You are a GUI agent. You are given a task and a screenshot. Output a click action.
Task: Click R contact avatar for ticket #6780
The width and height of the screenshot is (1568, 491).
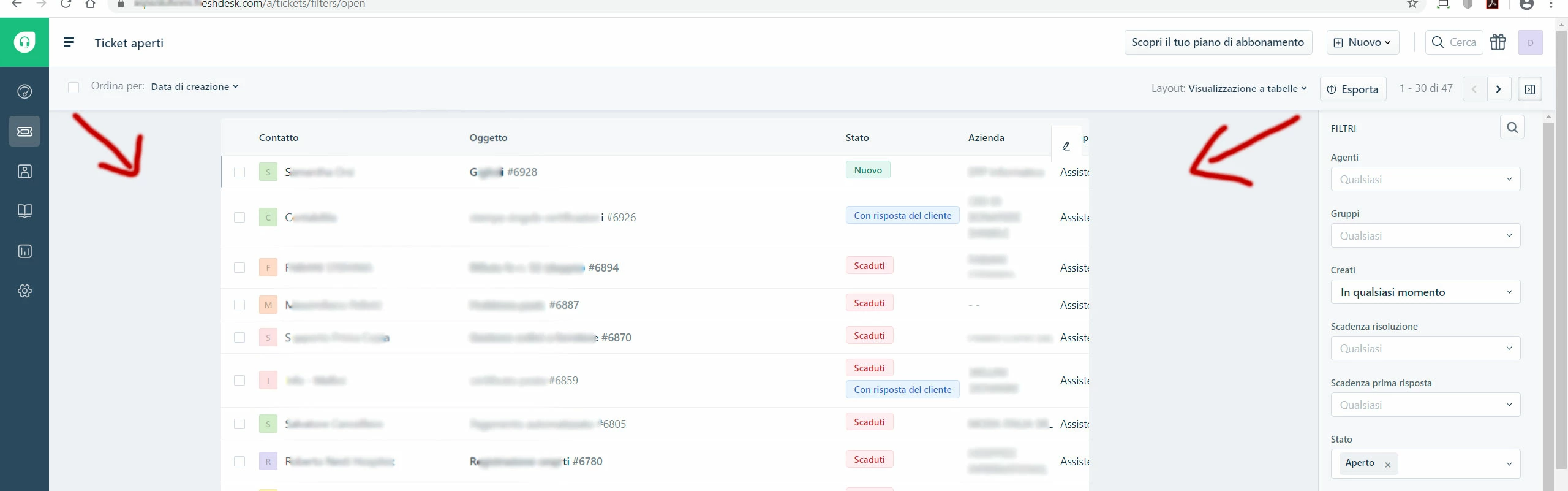click(268, 461)
